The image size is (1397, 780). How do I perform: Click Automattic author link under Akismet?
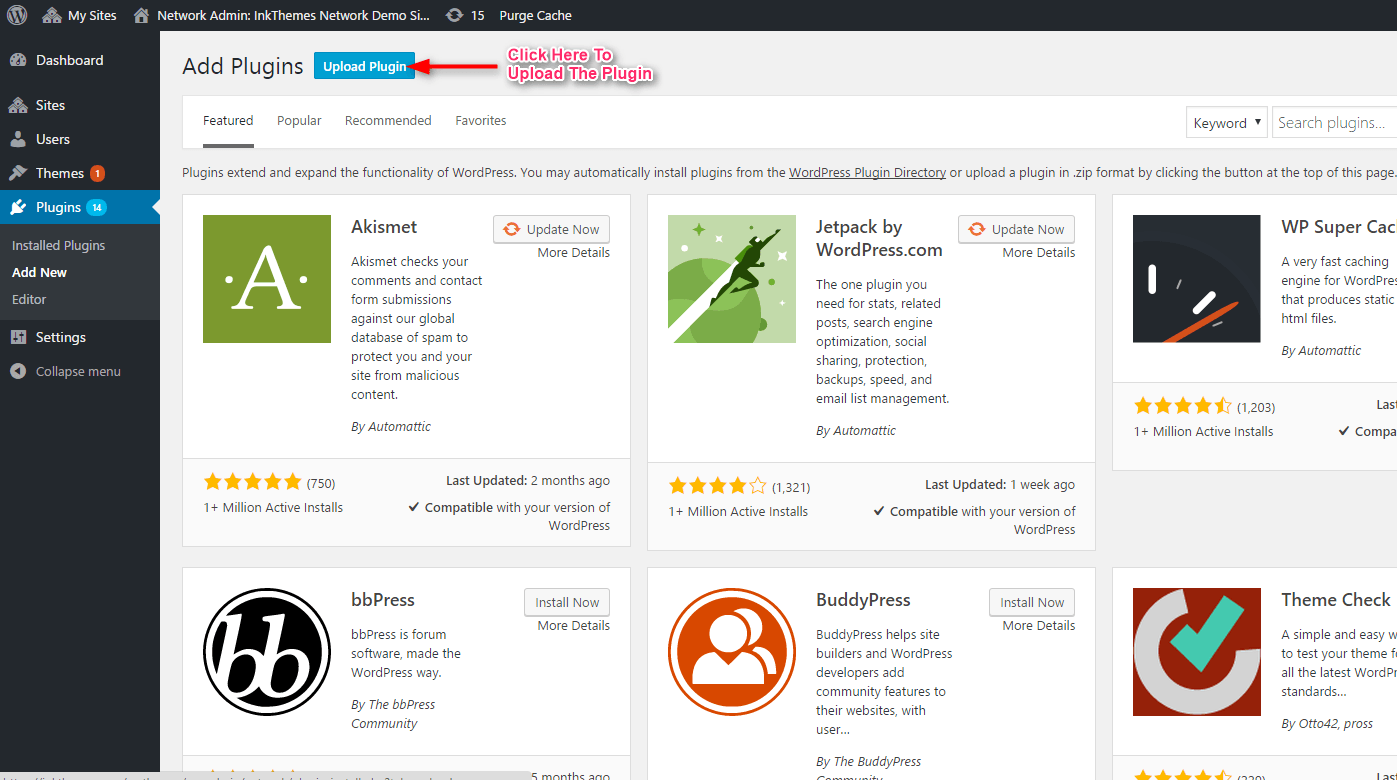tap(398, 427)
